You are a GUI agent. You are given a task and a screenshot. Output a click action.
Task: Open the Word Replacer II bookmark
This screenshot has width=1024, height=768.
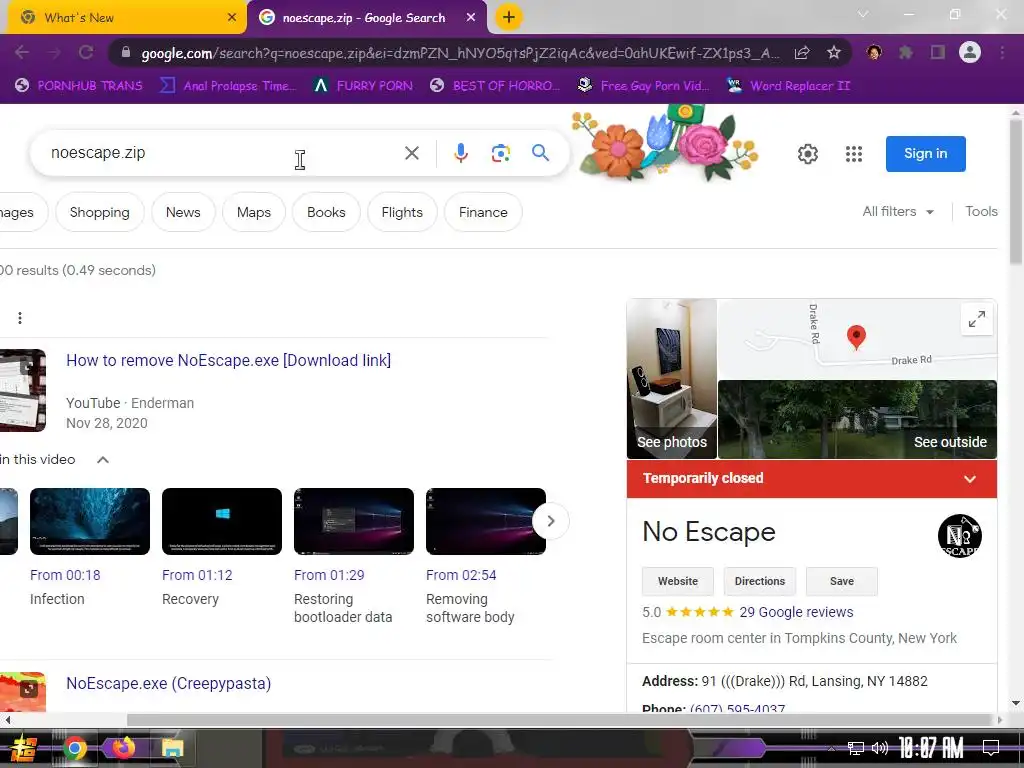[788, 86]
